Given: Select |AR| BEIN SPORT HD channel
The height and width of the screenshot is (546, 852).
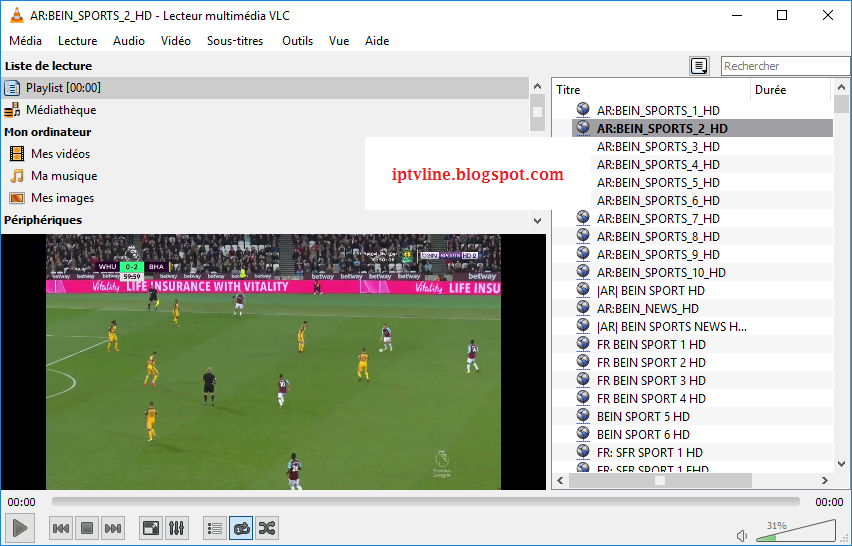Looking at the screenshot, I should (x=650, y=291).
